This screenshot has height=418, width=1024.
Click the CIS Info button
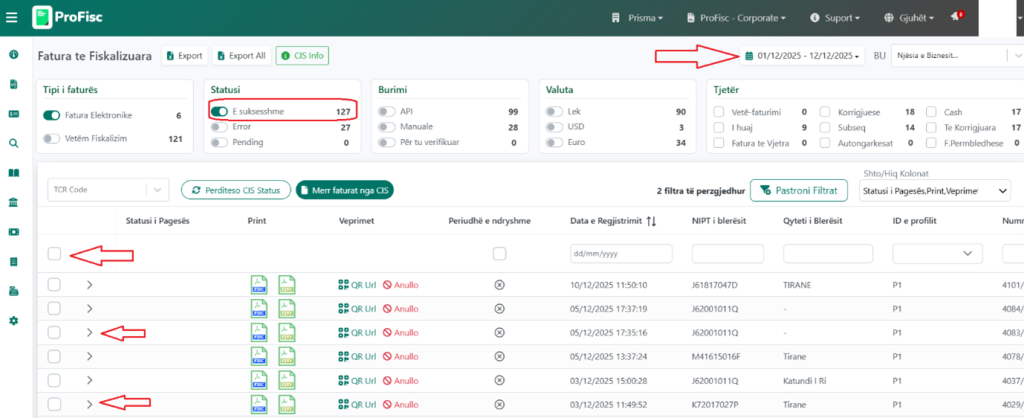tap(302, 56)
